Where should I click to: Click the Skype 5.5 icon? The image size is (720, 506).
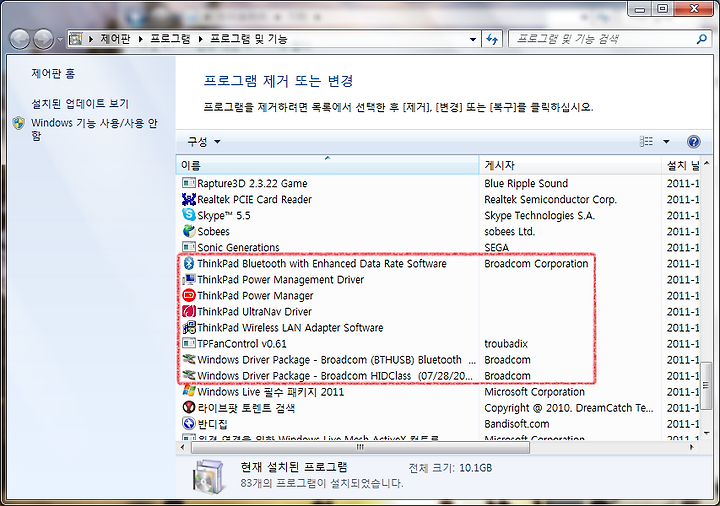coord(189,215)
